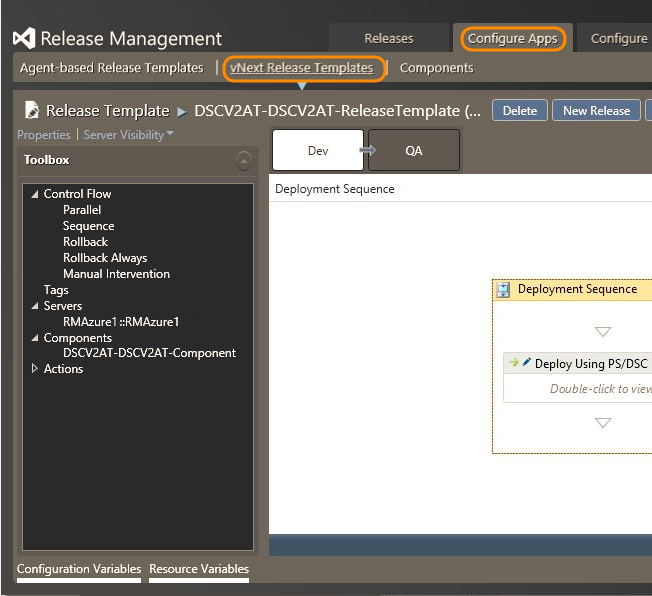This screenshot has width=652, height=596.
Task: Open the Properties link
Action: click(44, 135)
